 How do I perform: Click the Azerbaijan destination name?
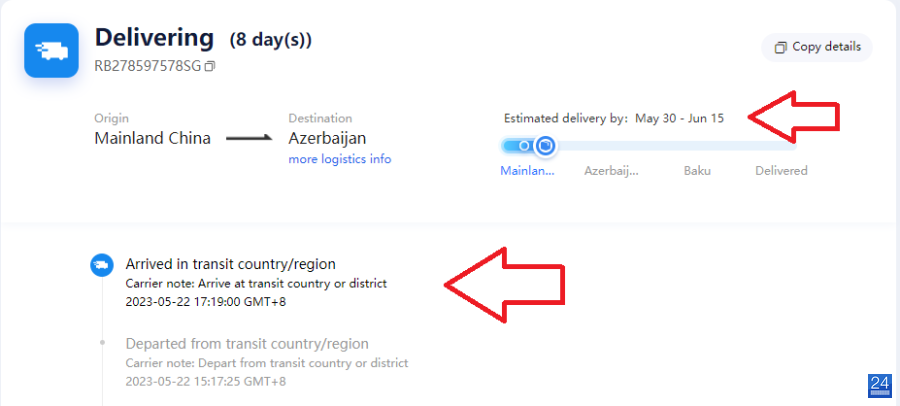point(327,138)
